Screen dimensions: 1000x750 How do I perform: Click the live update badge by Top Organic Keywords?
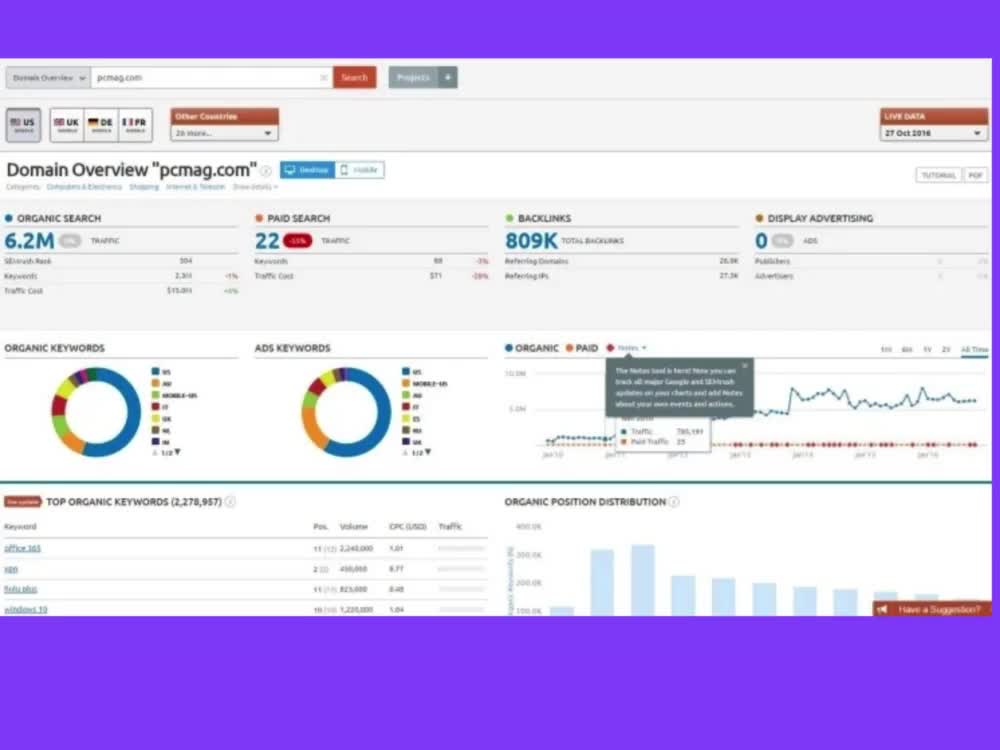pyautogui.click(x=22, y=502)
